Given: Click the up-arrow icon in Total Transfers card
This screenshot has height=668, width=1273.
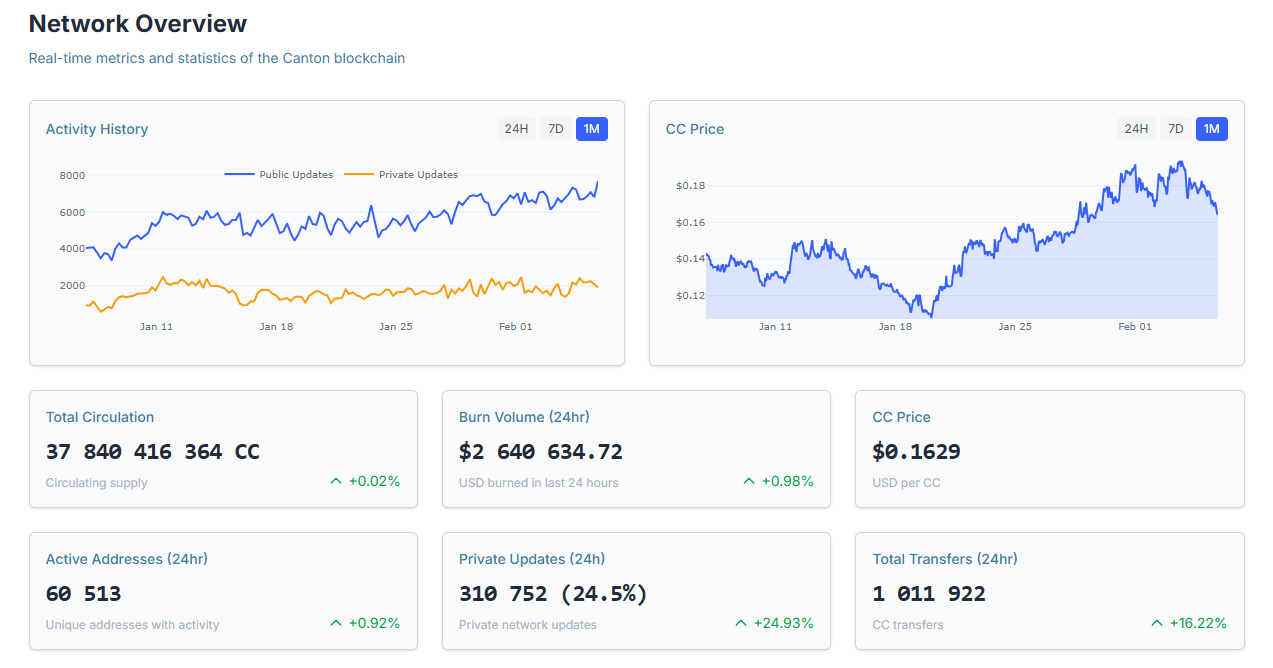Looking at the screenshot, I should pyautogui.click(x=1158, y=623).
